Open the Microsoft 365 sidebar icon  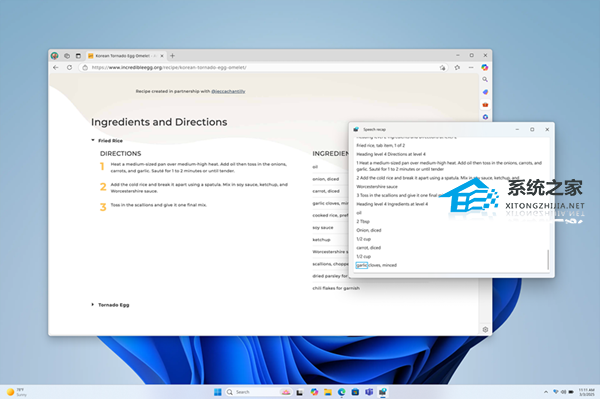click(485, 117)
